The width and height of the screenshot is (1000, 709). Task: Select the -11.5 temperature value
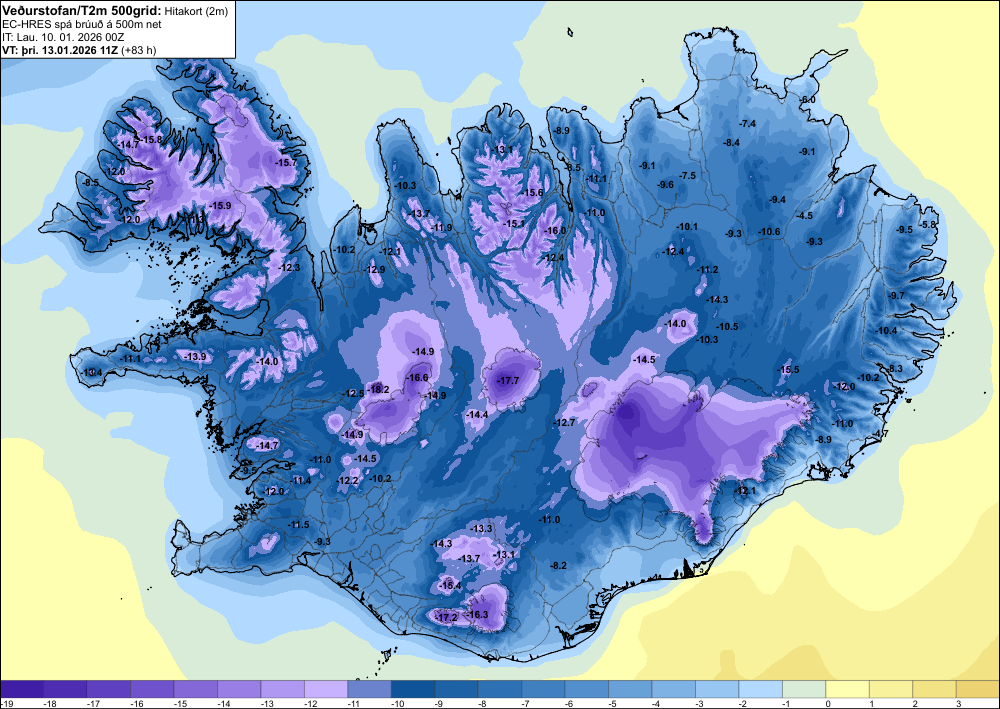point(298,524)
